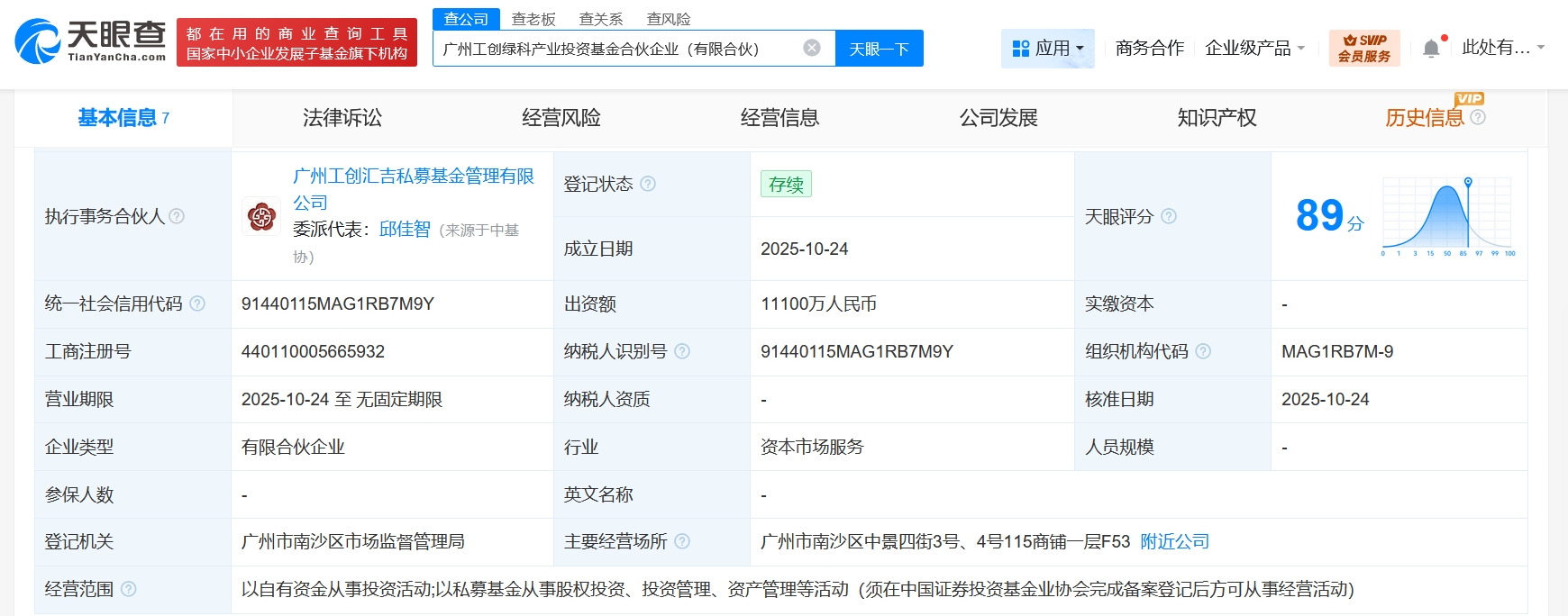Click help icon beside 登记状态
The width and height of the screenshot is (1568, 616).
point(648,184)
